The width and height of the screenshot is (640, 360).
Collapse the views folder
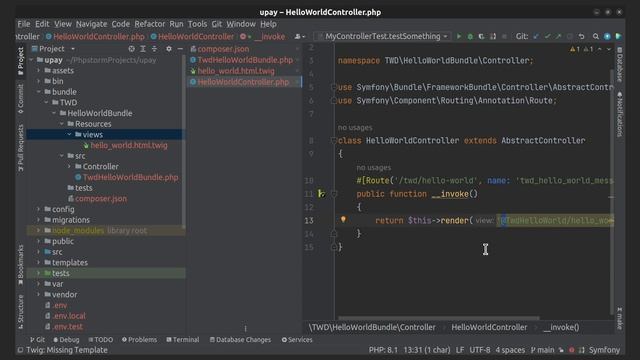[x=69, y=134]
